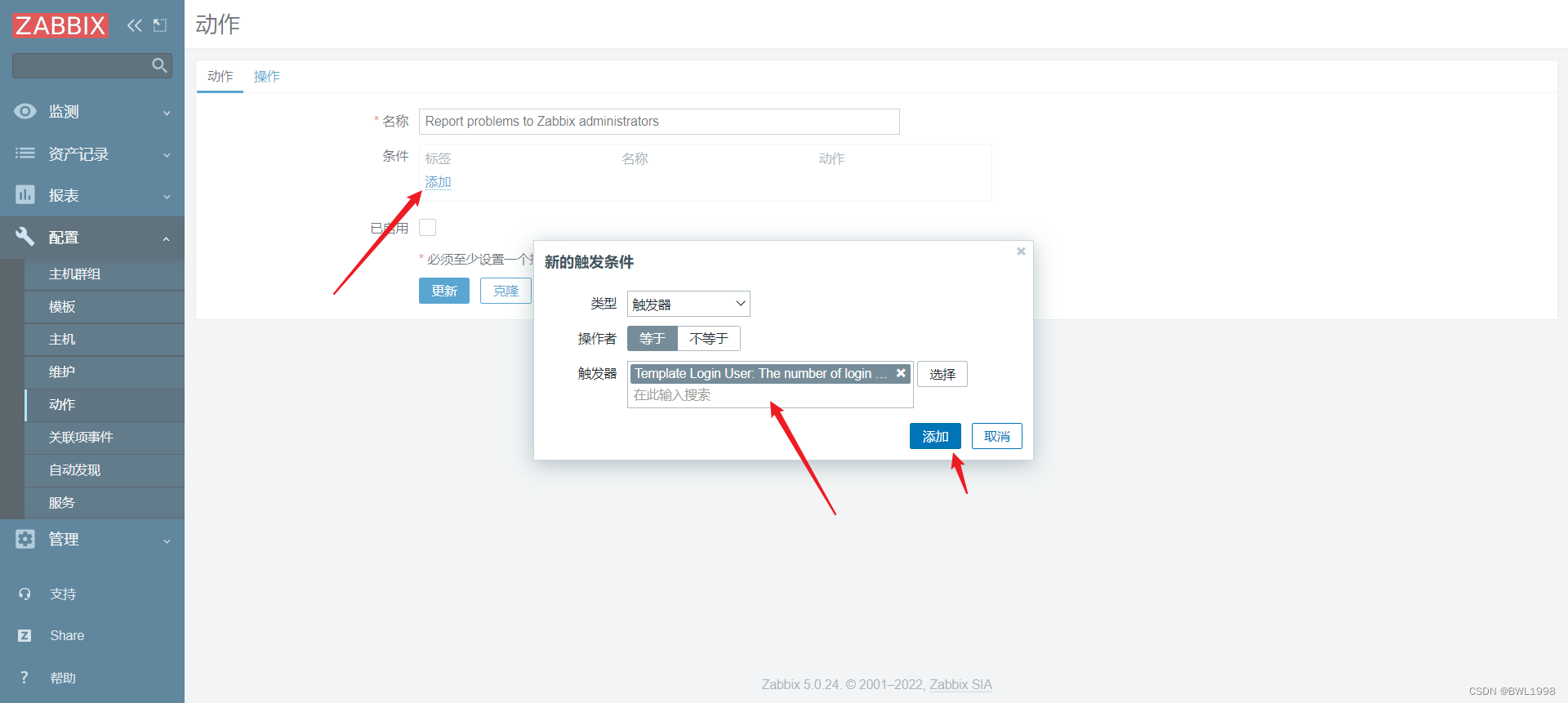Open Share in the sidebar
The width and height of the screenshot is (1568, 703).
[67, 635]
